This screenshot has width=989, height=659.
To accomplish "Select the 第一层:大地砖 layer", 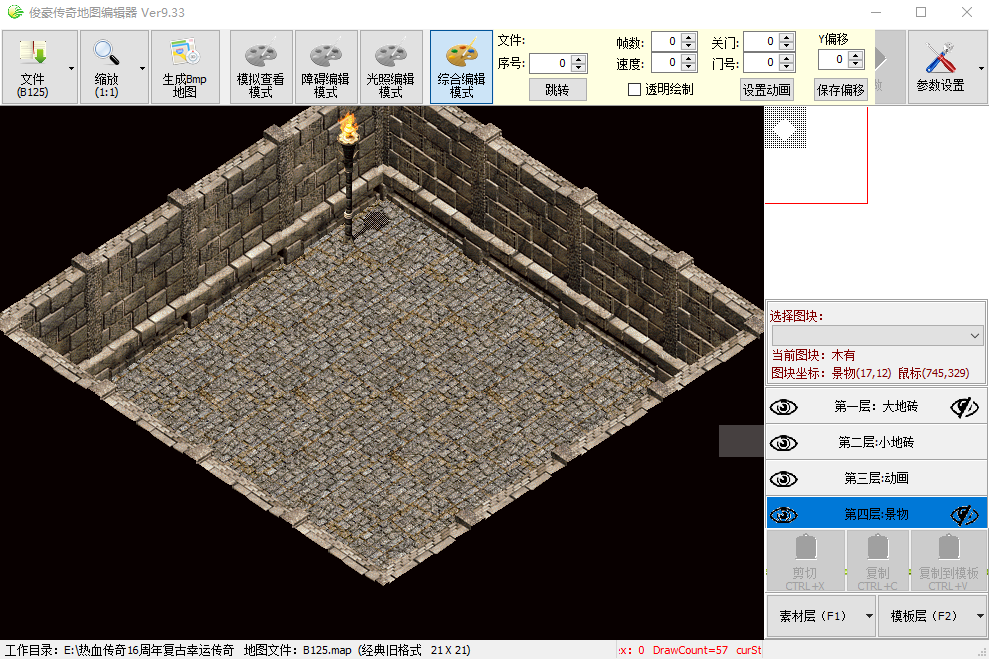I will [x=876, y=407].
